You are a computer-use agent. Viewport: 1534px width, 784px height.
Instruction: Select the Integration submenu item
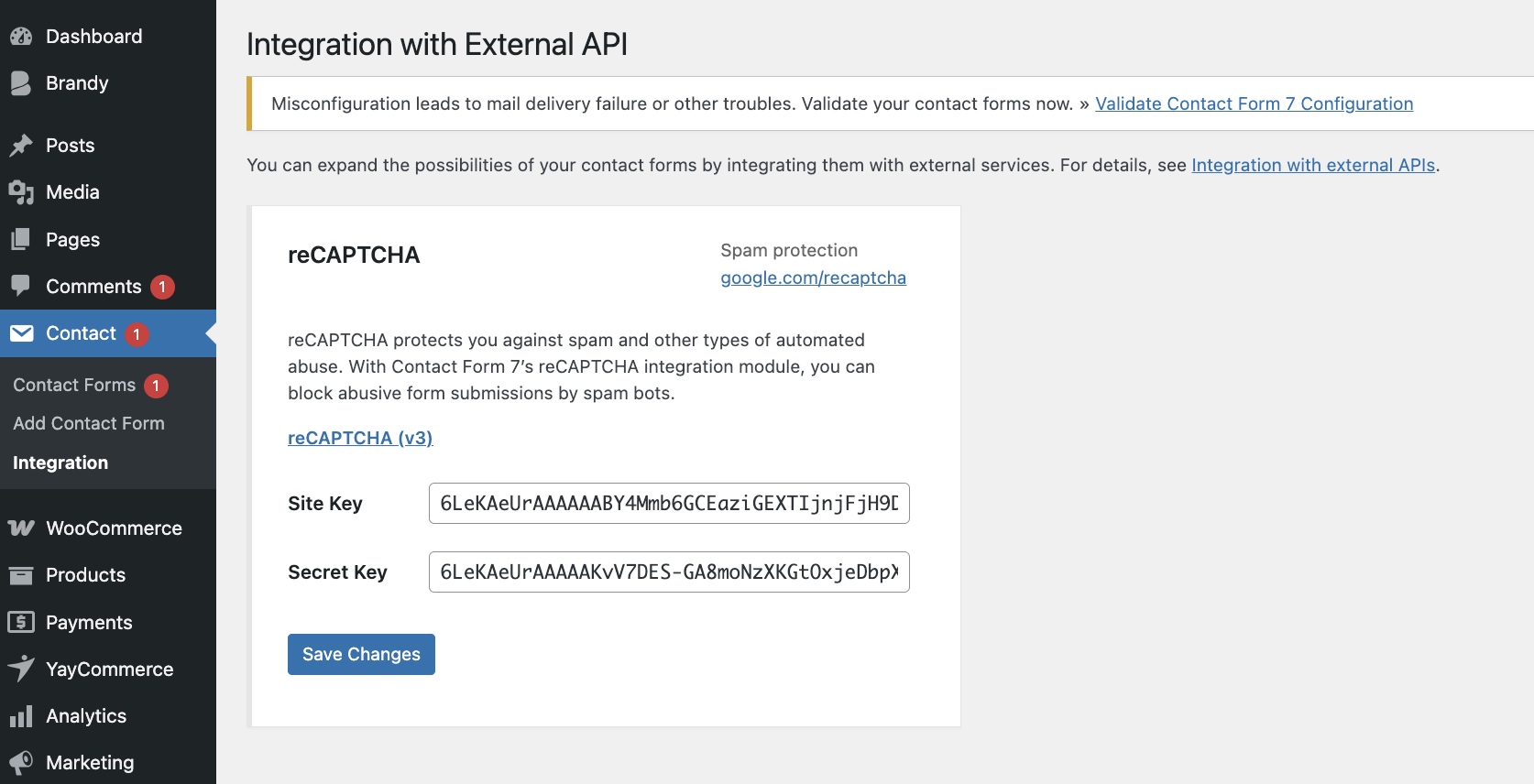[60, 463]
